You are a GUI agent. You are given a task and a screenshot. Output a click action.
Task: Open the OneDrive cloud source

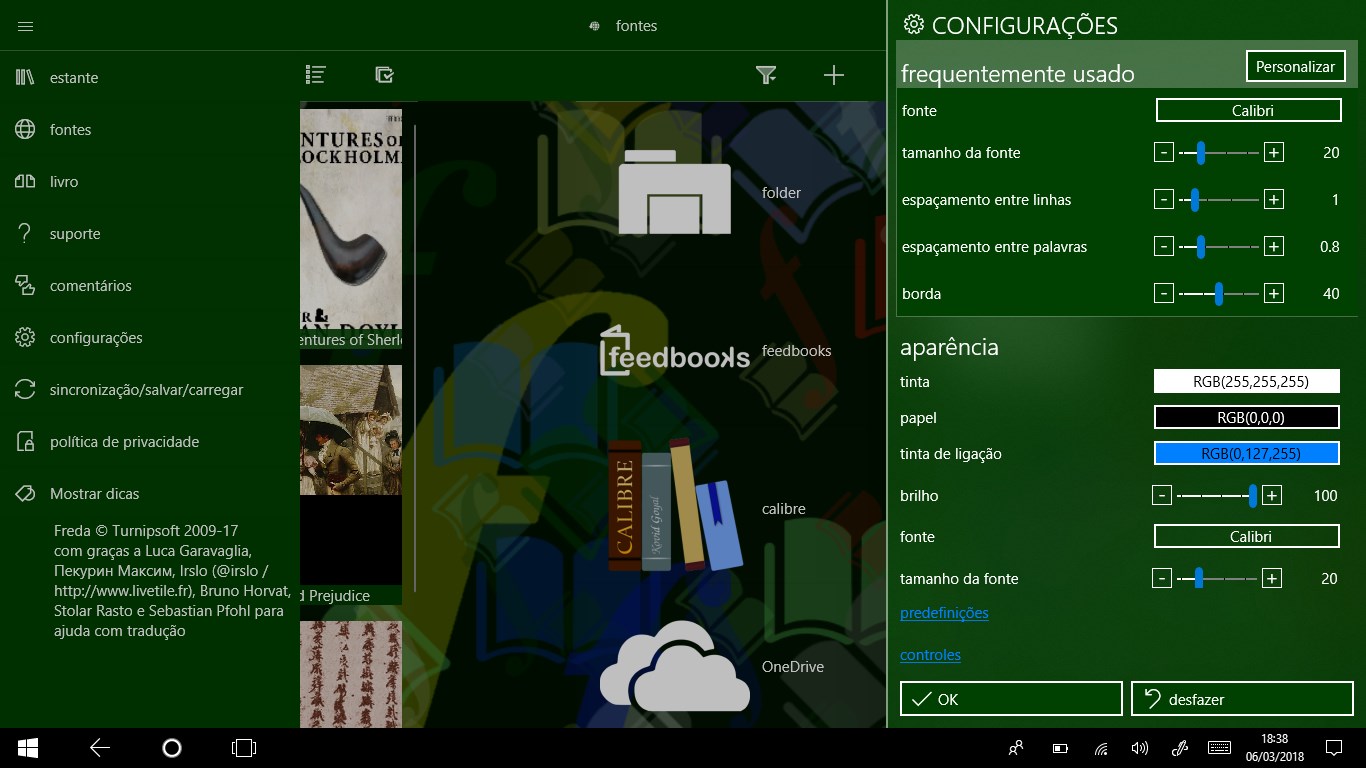(x=675, y=665)
